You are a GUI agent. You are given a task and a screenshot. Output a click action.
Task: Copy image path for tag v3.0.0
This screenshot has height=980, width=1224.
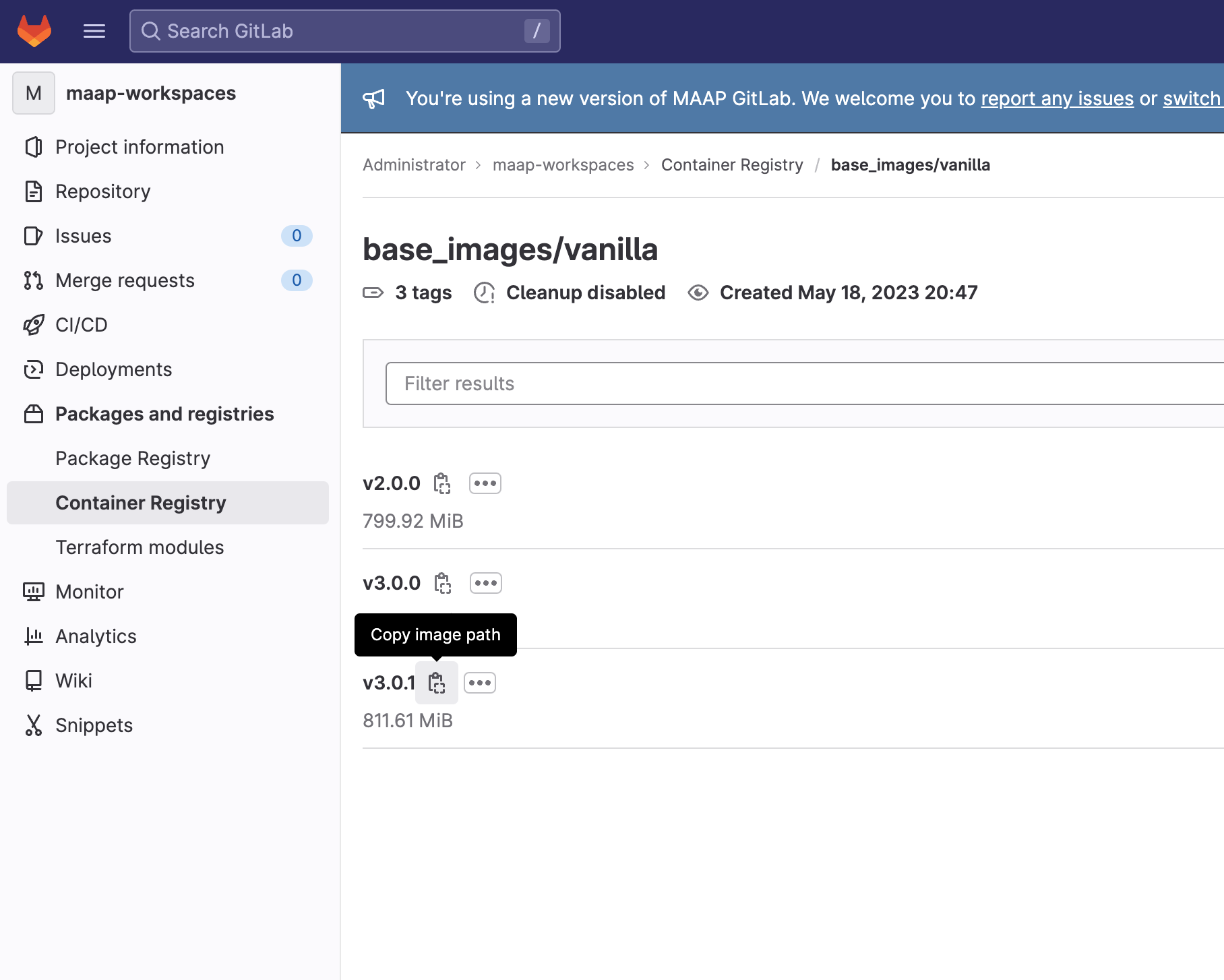click(443, 583)
